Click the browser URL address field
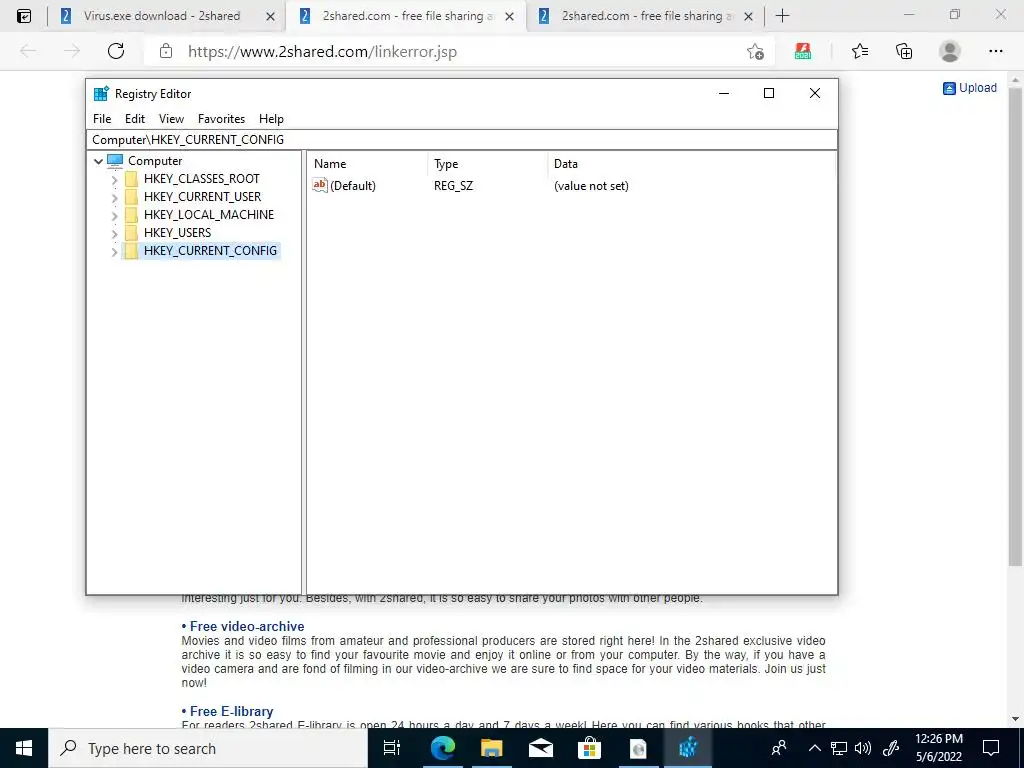1024x768 pixels. 457,52
